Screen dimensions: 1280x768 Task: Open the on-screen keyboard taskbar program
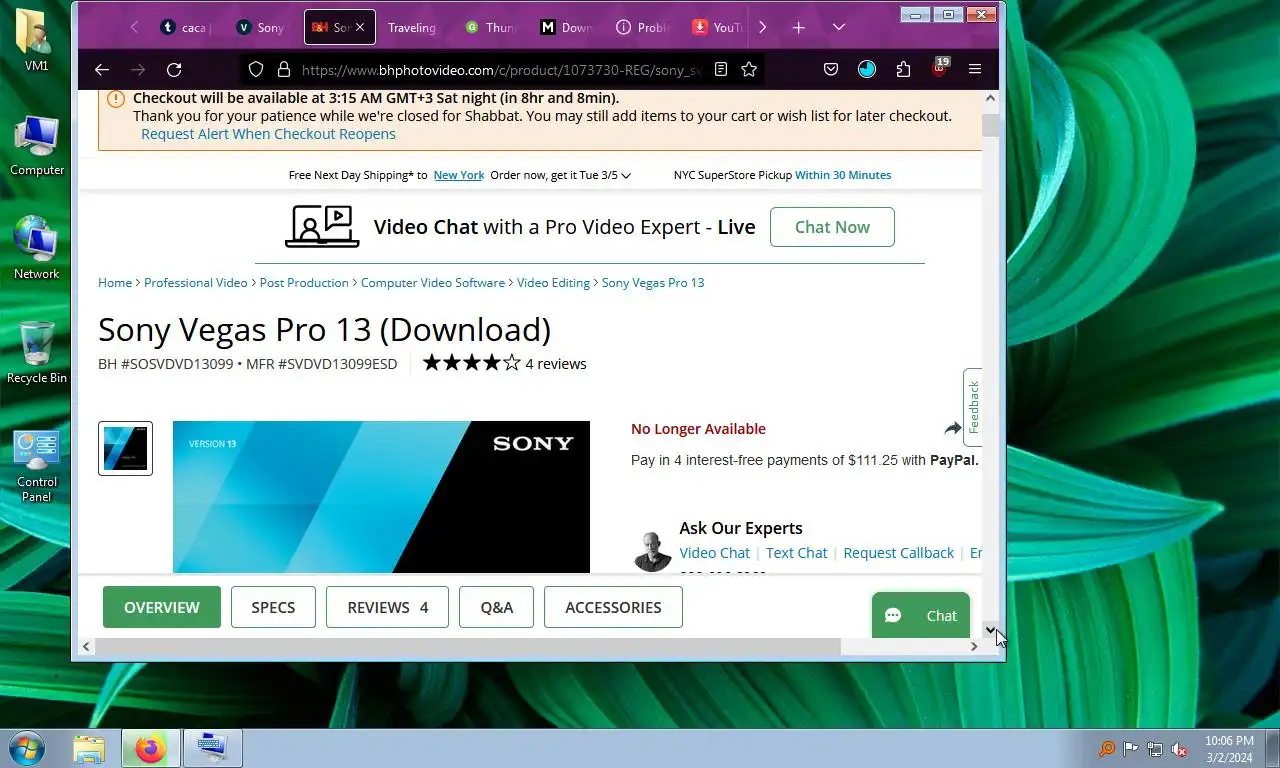click(x=212, y=748)
